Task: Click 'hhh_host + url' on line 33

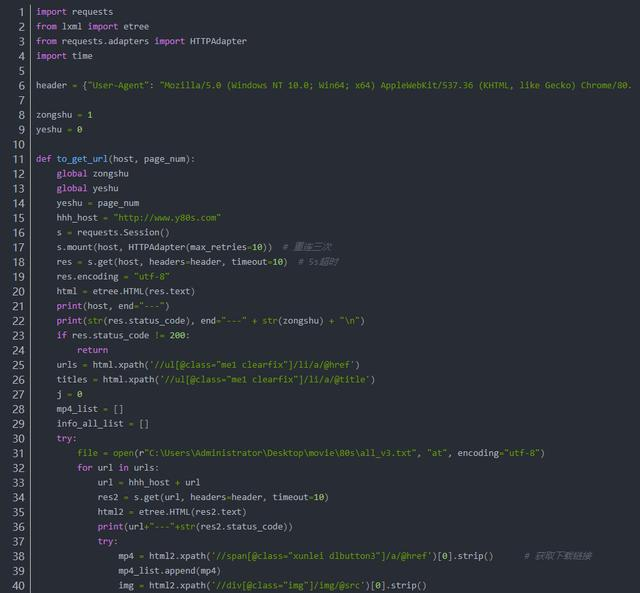Action: tap(164, 482)
